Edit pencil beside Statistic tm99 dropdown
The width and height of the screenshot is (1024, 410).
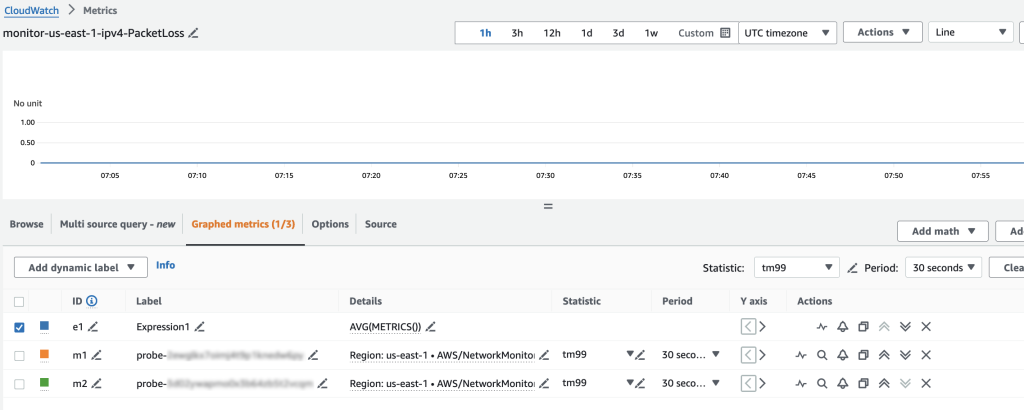point(852,268)
